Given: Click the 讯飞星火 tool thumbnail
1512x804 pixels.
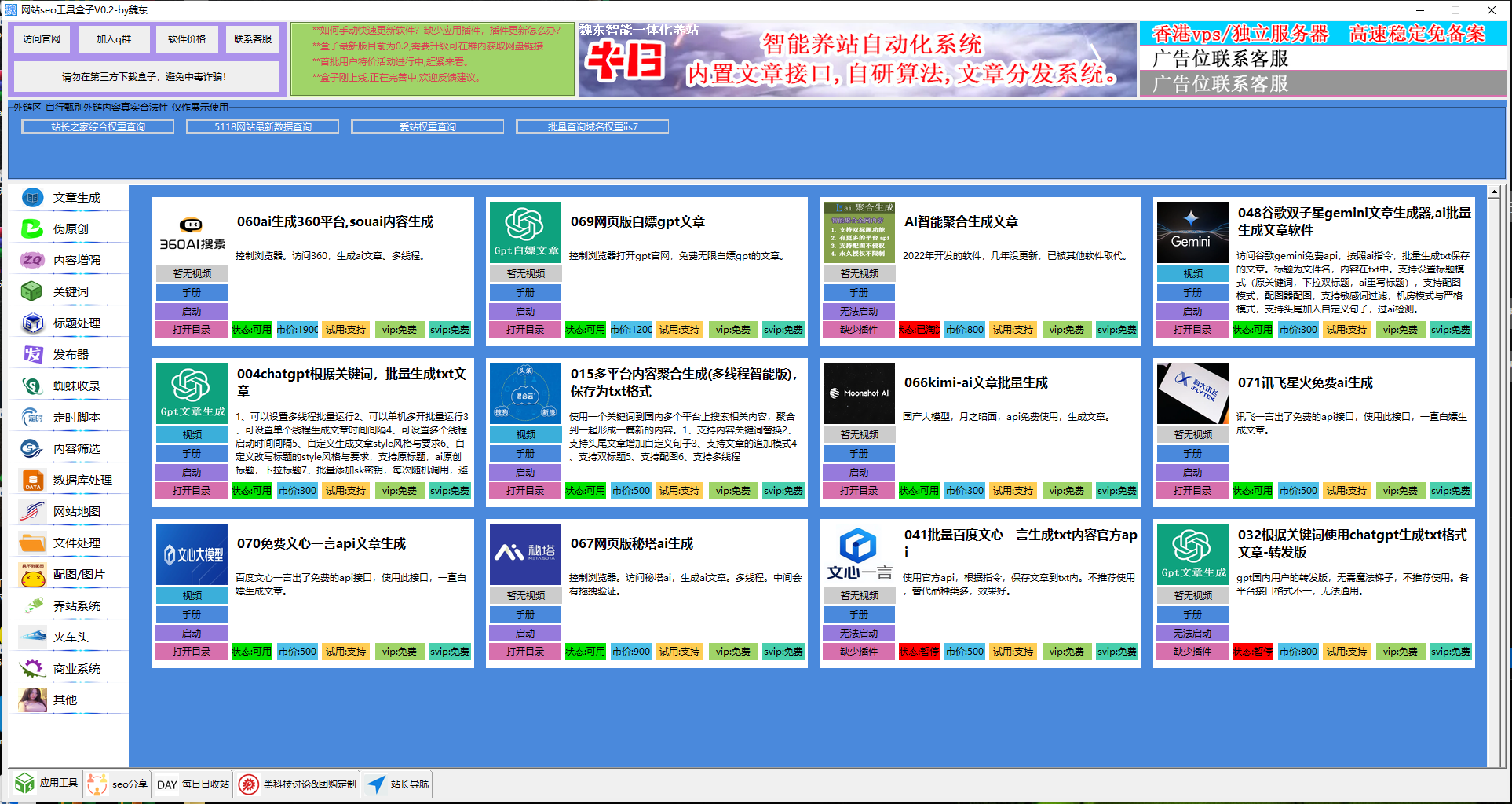Looking at the screenshot, I should 1192,393.
